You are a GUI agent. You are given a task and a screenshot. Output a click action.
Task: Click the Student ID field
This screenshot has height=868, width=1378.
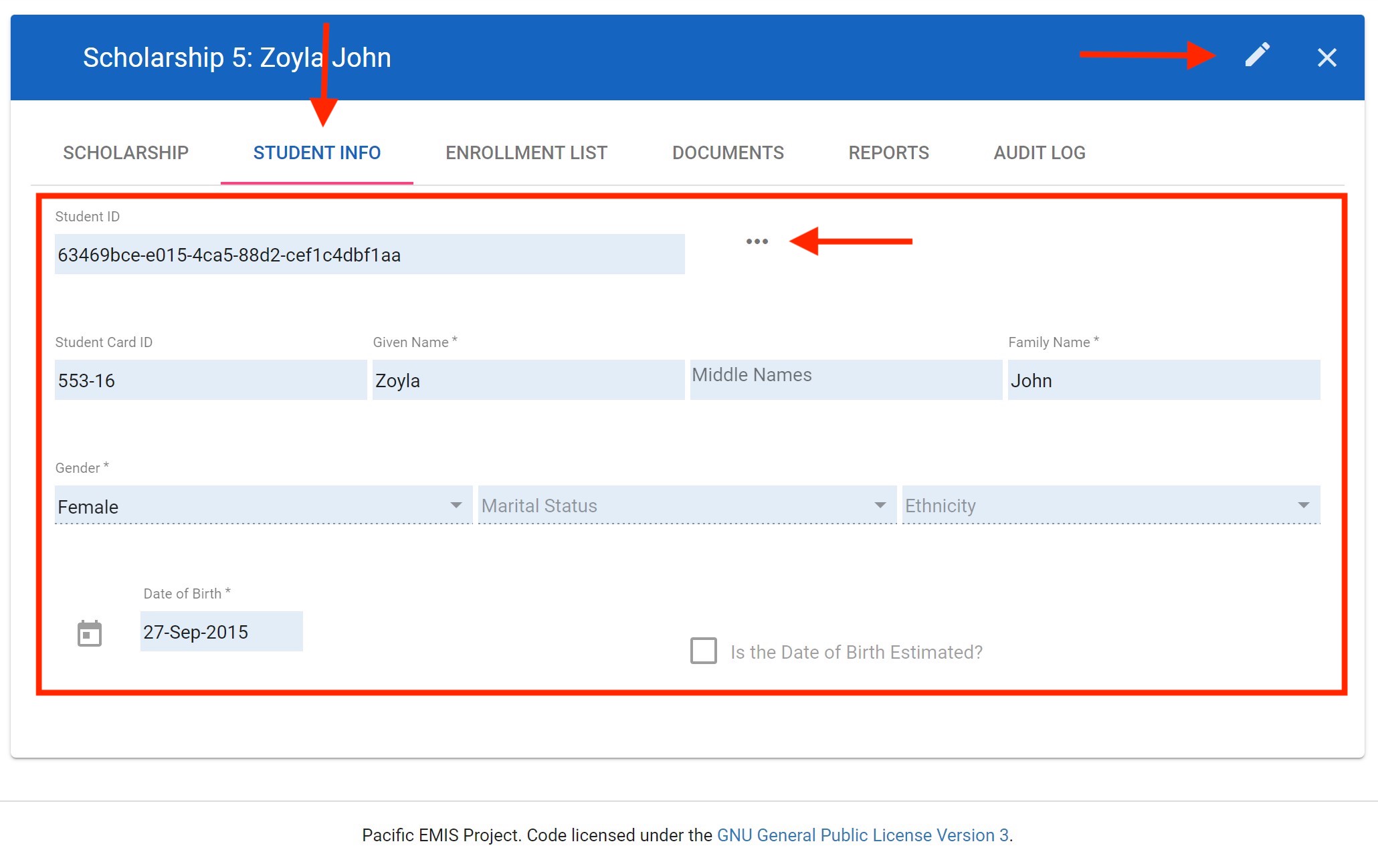(x=369, y=255)
